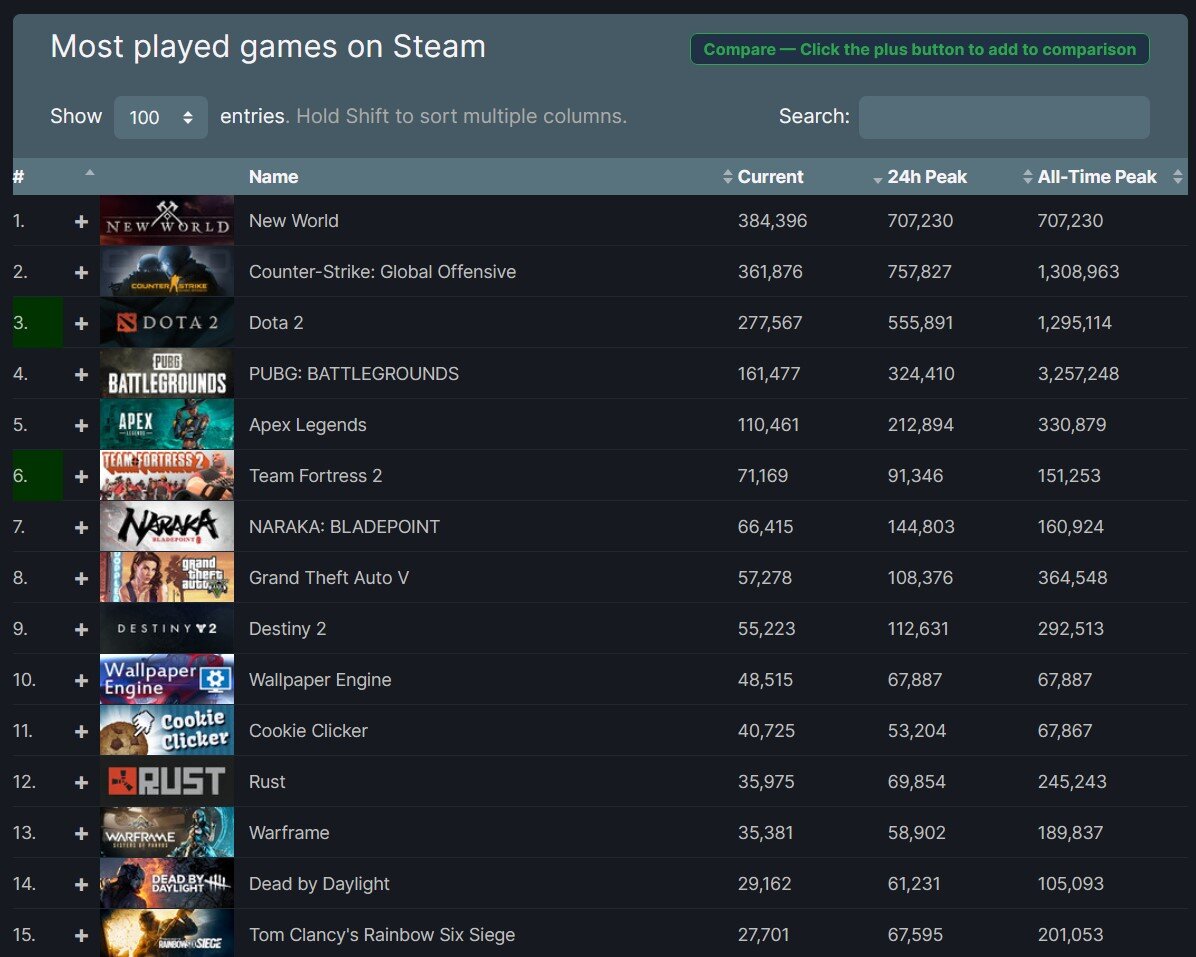This screenshot has height=957, width=1196.
Task: Click plus next to Grand Theft Auto V
Action: pos(82,579)
